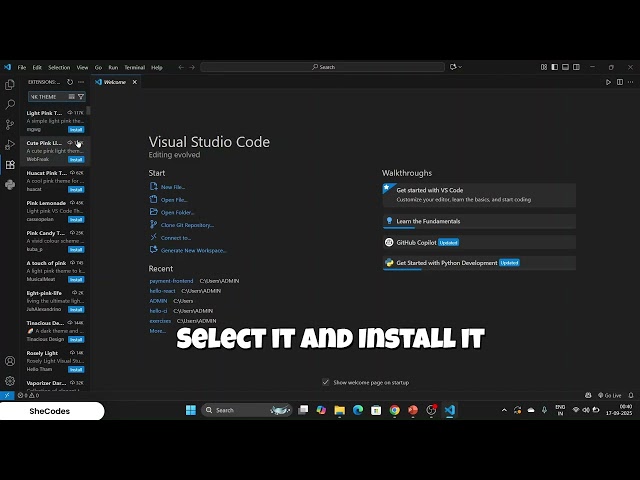The image size is (640, 480).
Task: Open the Python view in activity bar
Action: point(10,184)
